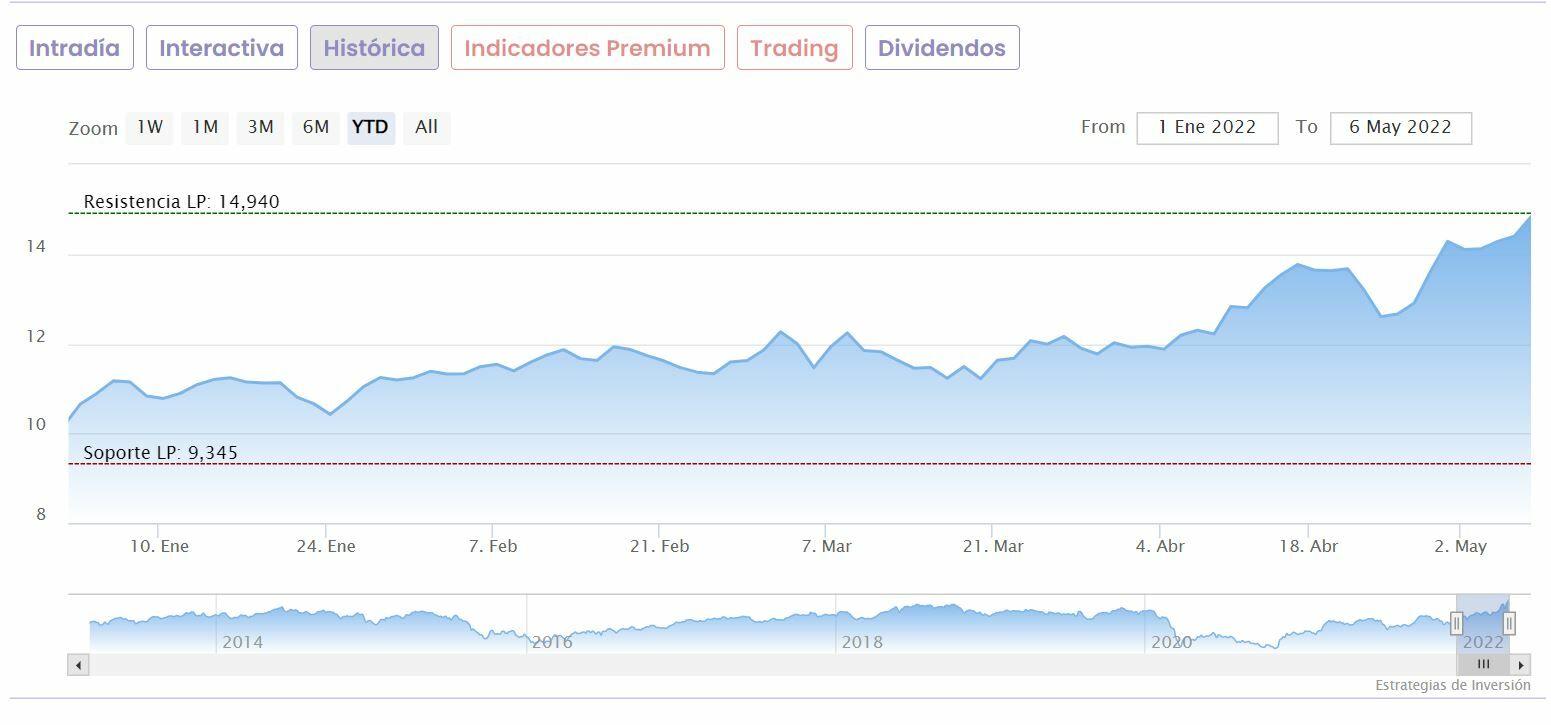Click the navigator scrollbar left arrow
The image size is (1551, 725).
pyautogui.click(x=79, y=664)
